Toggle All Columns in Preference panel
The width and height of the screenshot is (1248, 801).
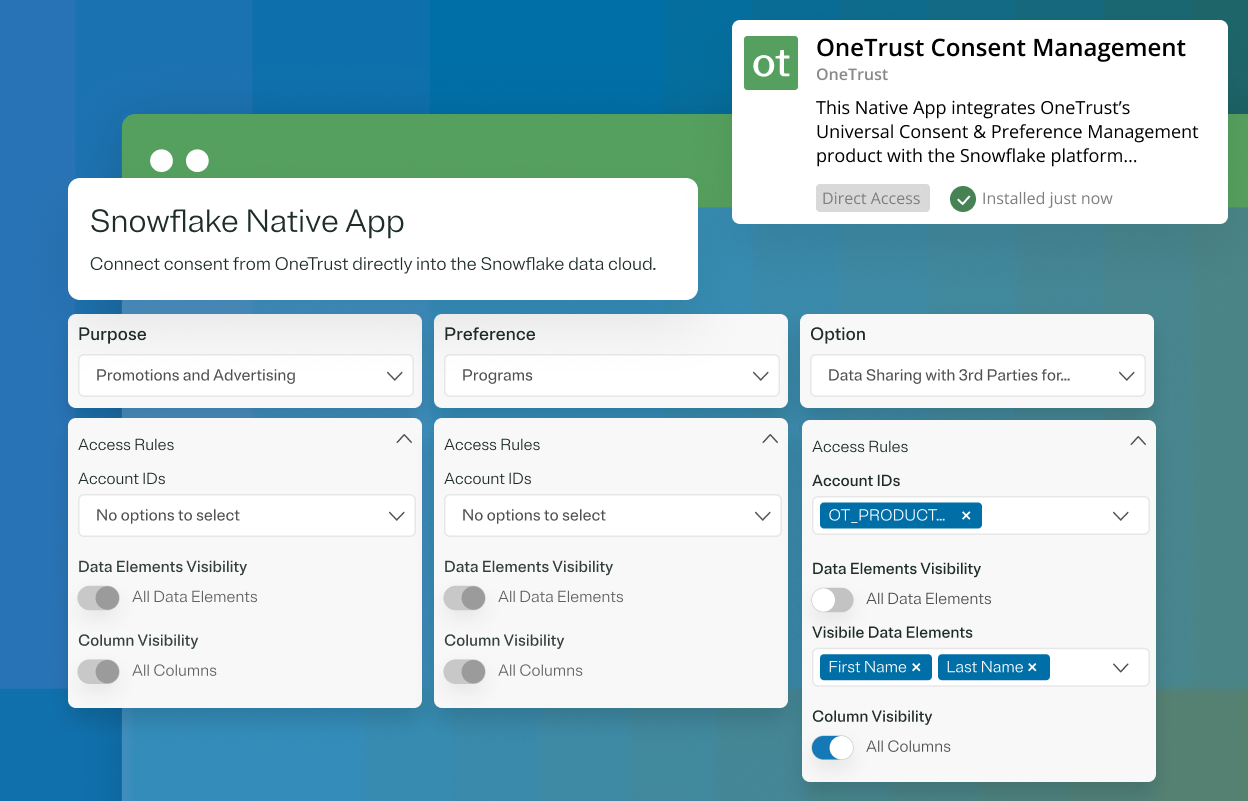[464, 670]
